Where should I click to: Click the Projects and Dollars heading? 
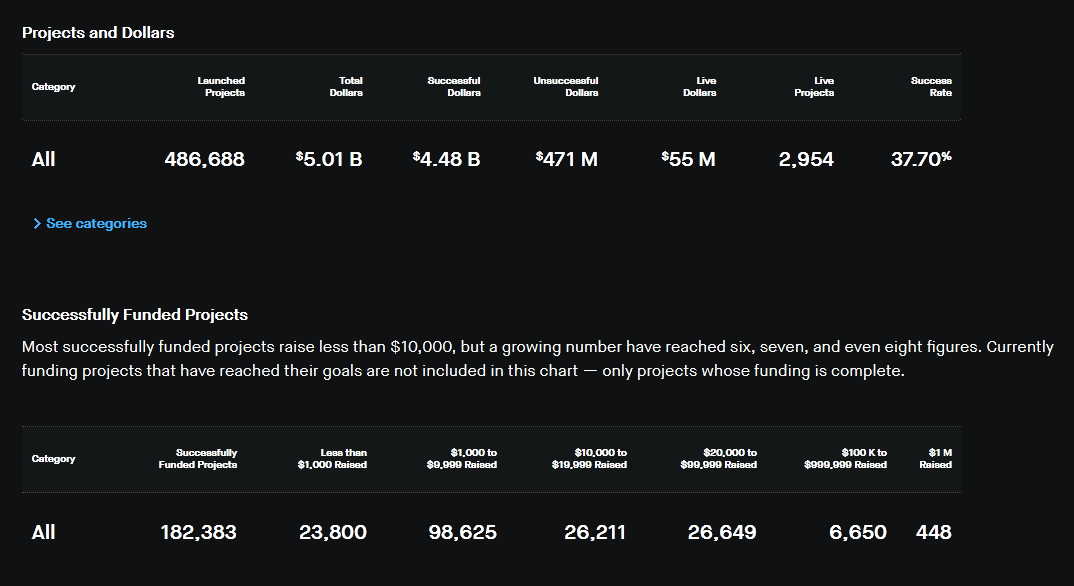click(98, 33)
